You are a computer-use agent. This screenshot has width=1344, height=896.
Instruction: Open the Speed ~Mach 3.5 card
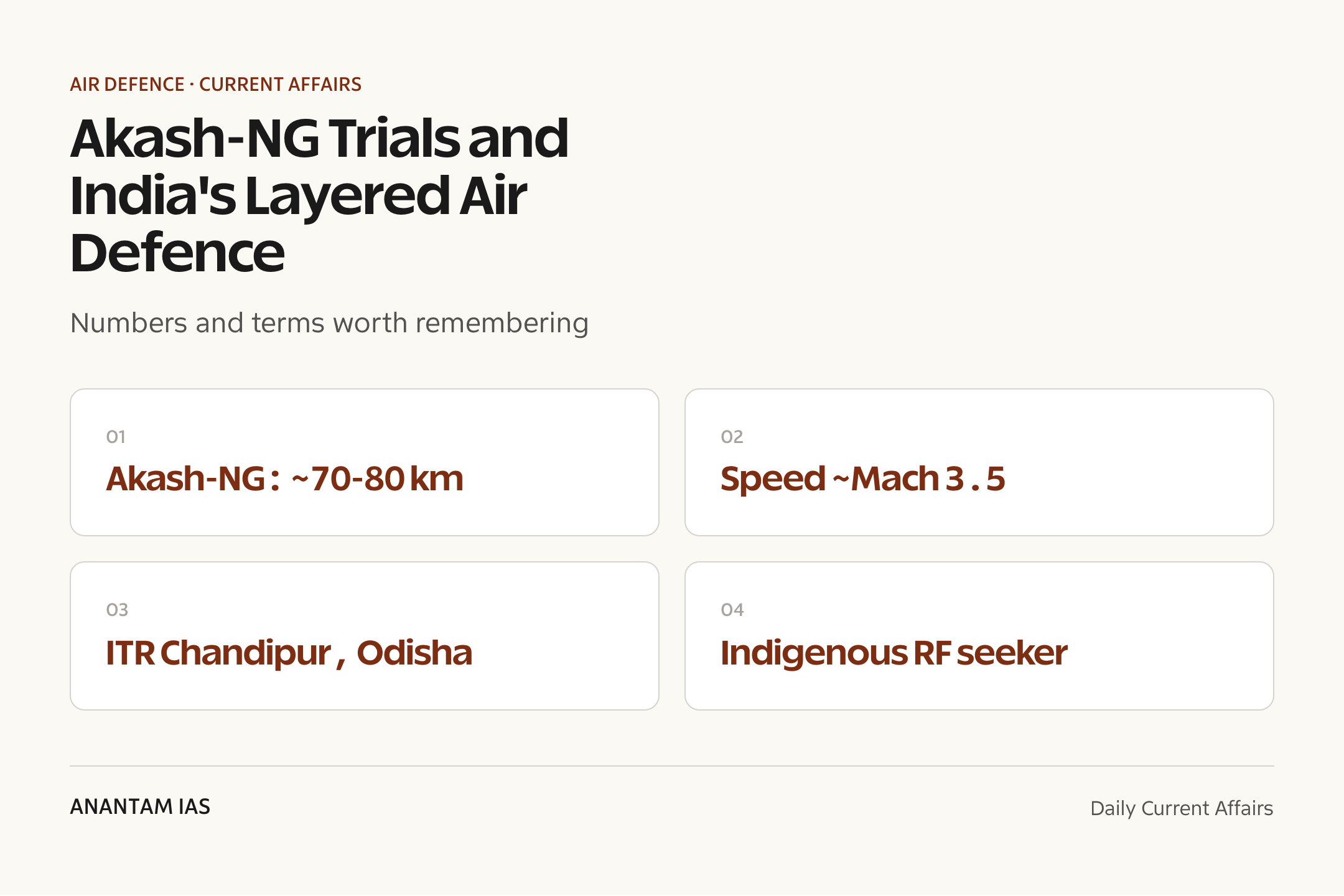click(979, 462)
